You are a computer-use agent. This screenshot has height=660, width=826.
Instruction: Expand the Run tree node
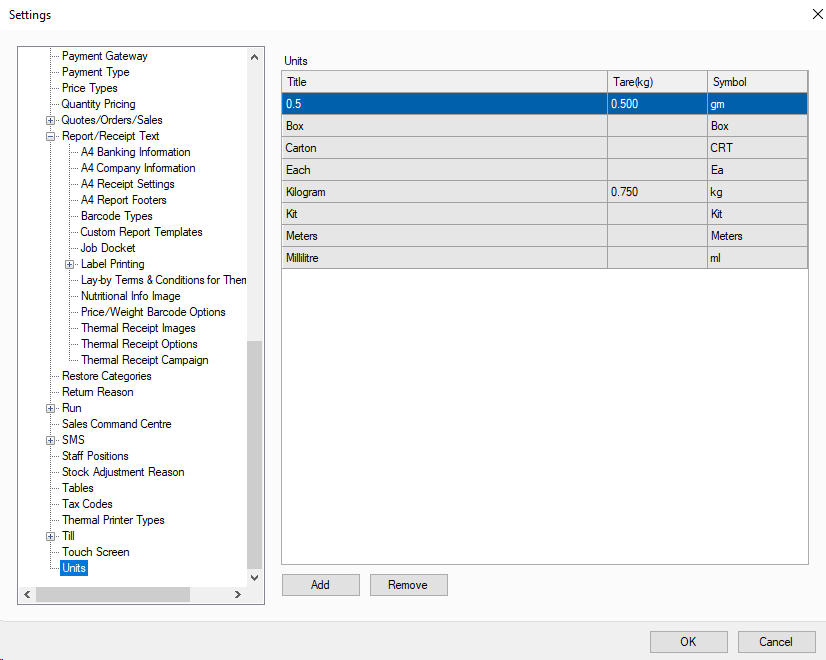pos(51,409)
